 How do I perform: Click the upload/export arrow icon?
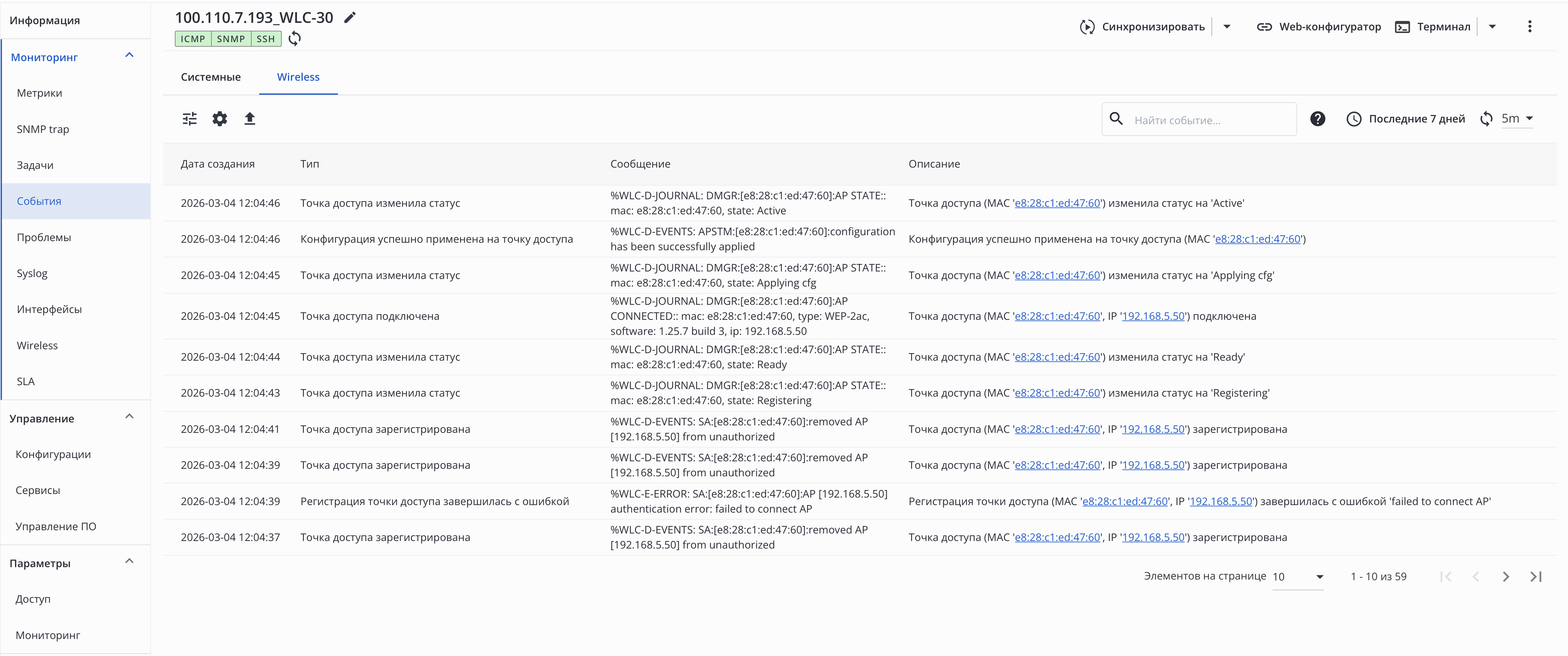coord(250,119)
